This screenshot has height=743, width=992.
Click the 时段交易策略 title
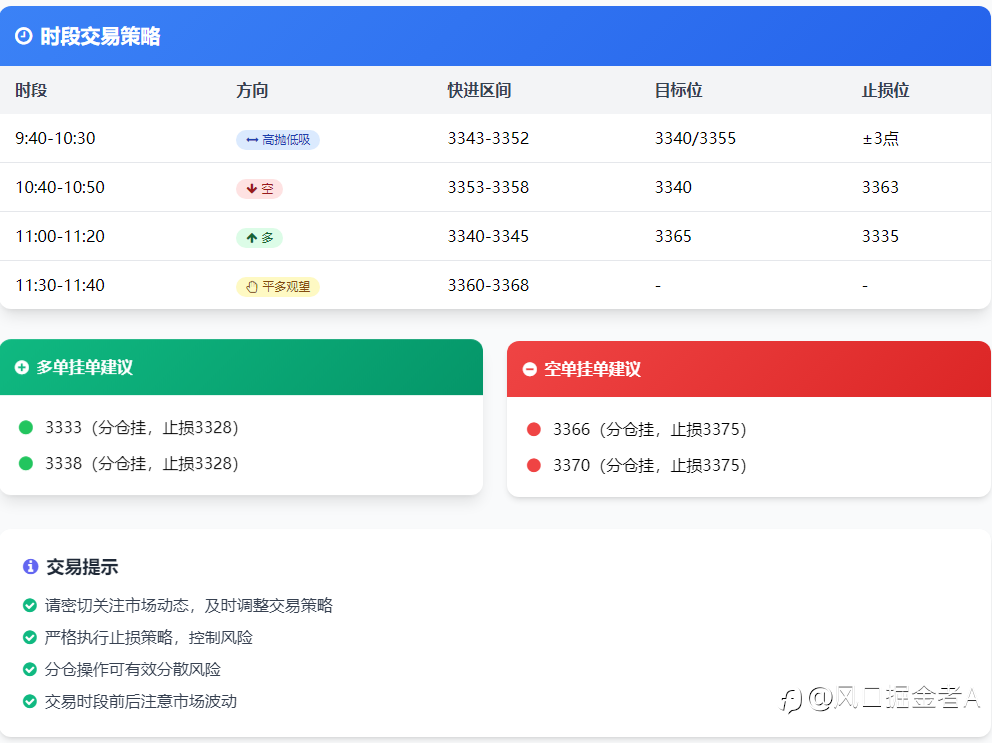[x=100, y=37]
